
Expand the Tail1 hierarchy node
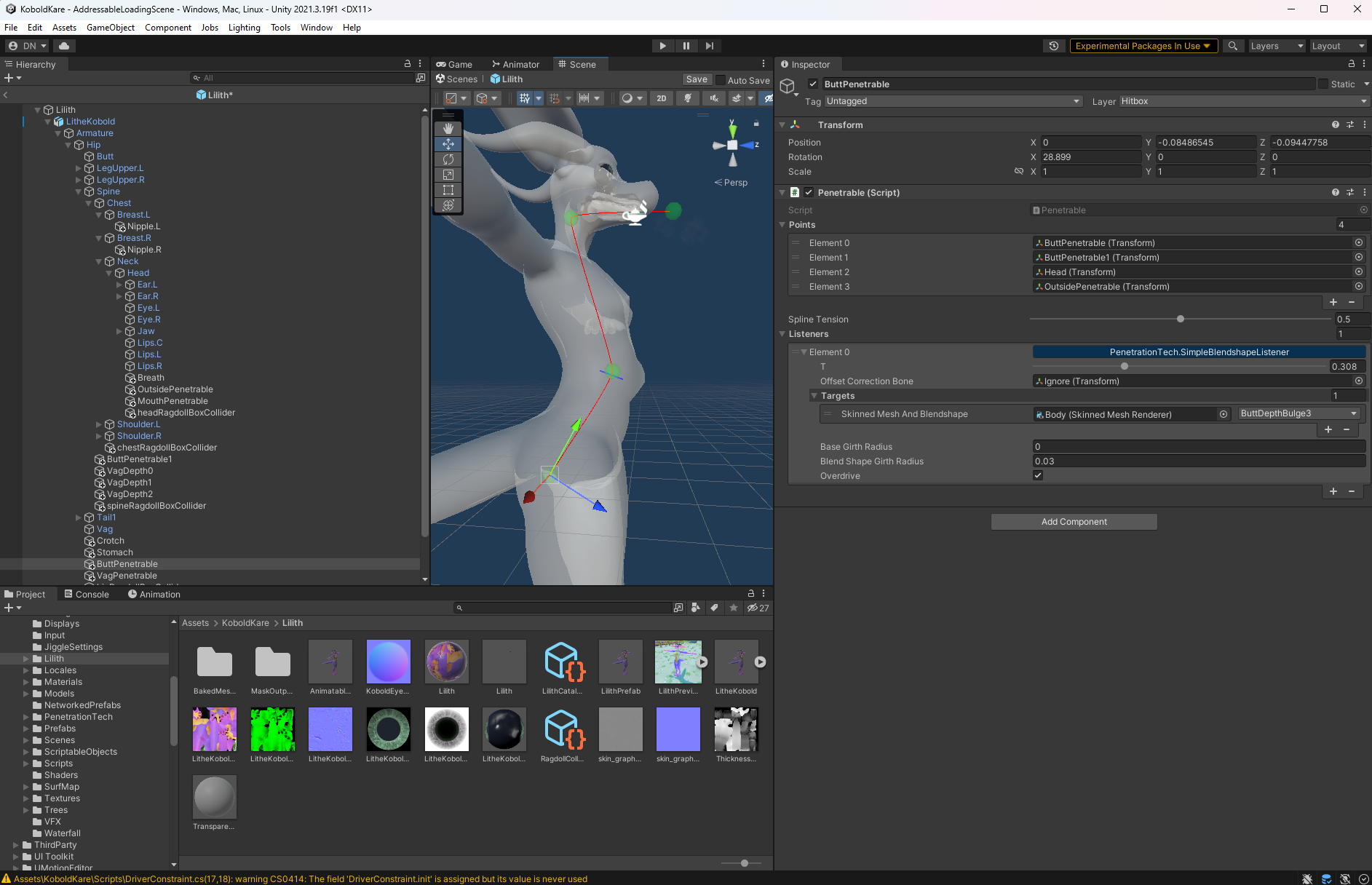pyautogui.click(x=79, y=517)
